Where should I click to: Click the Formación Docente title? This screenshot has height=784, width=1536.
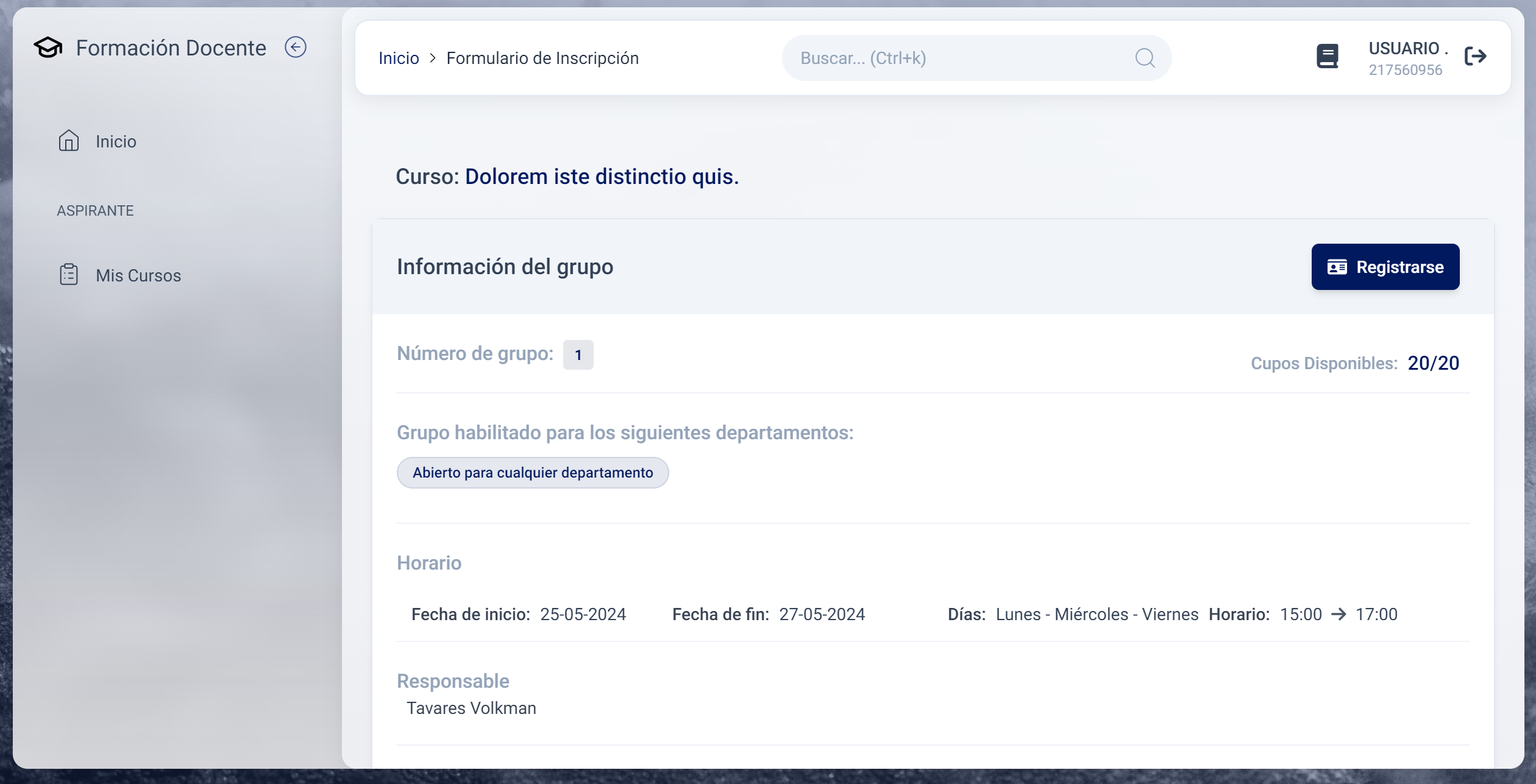click(171, 48)
